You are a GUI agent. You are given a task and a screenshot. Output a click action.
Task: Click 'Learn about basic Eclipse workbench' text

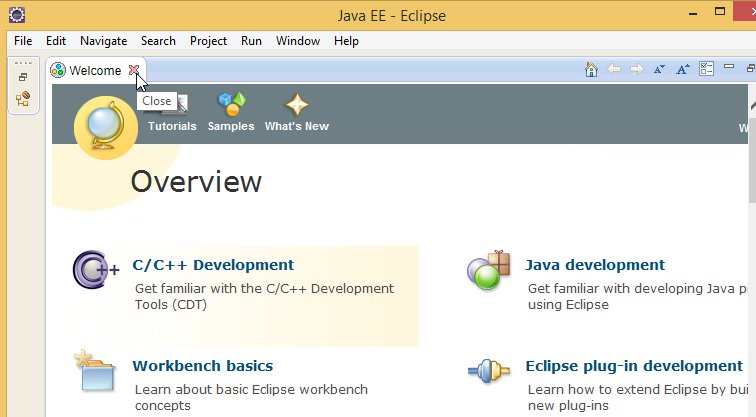click(251, 390)
